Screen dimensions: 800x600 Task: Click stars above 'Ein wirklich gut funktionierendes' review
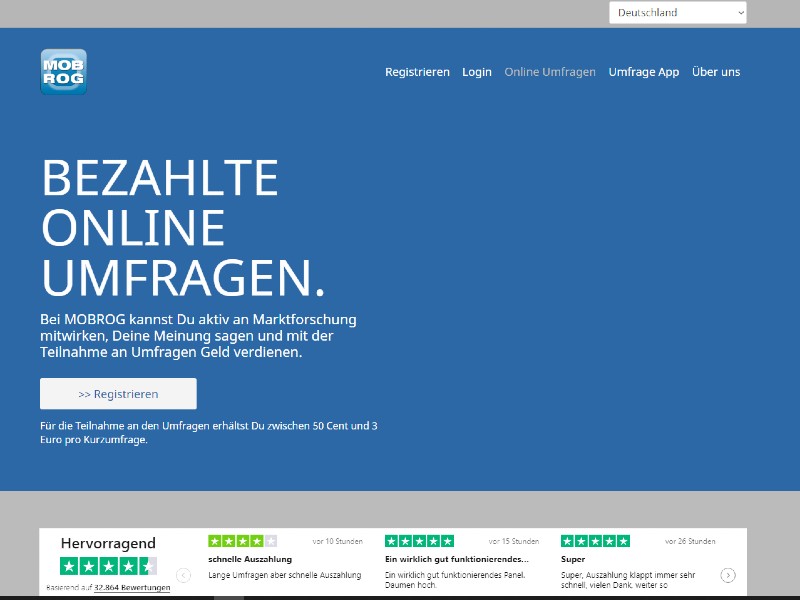click(419, 541)
